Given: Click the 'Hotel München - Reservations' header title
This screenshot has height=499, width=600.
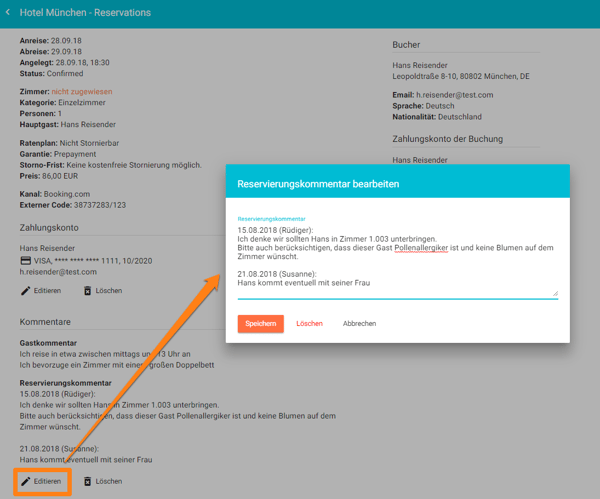Looking at the screenshot, I should click(x=85, y=13).
